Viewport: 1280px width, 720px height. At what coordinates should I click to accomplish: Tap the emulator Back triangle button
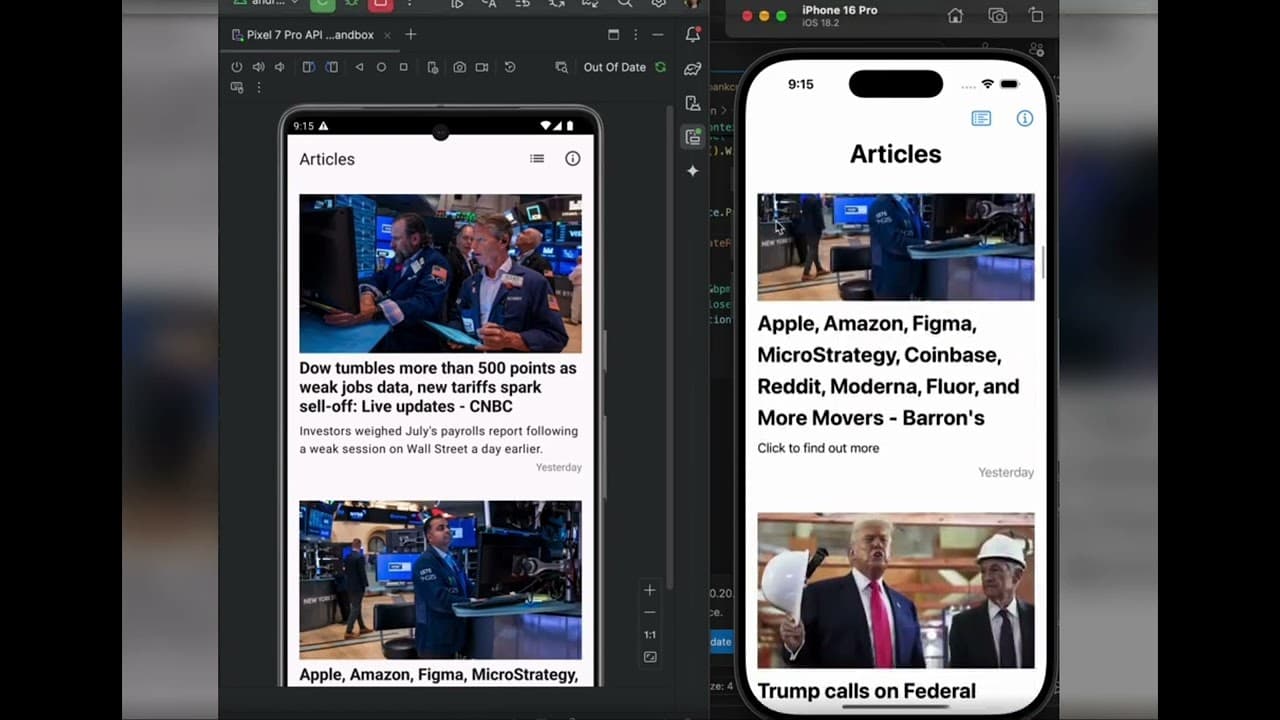359,67
